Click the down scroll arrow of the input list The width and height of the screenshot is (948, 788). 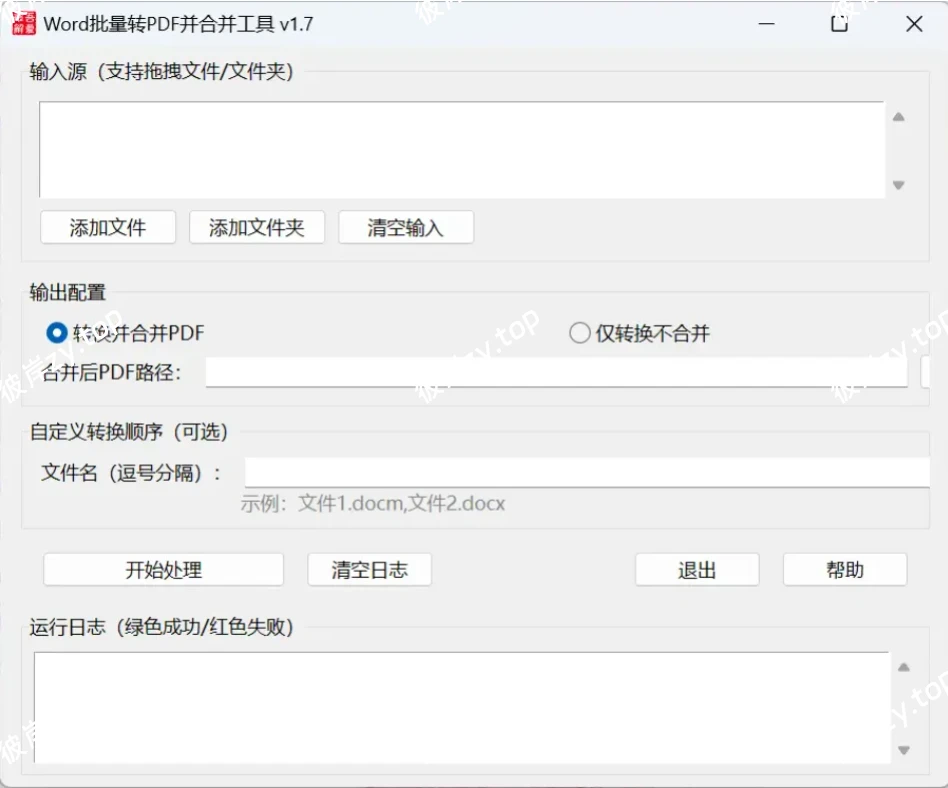pyautogui.click(x=897, y=185)
